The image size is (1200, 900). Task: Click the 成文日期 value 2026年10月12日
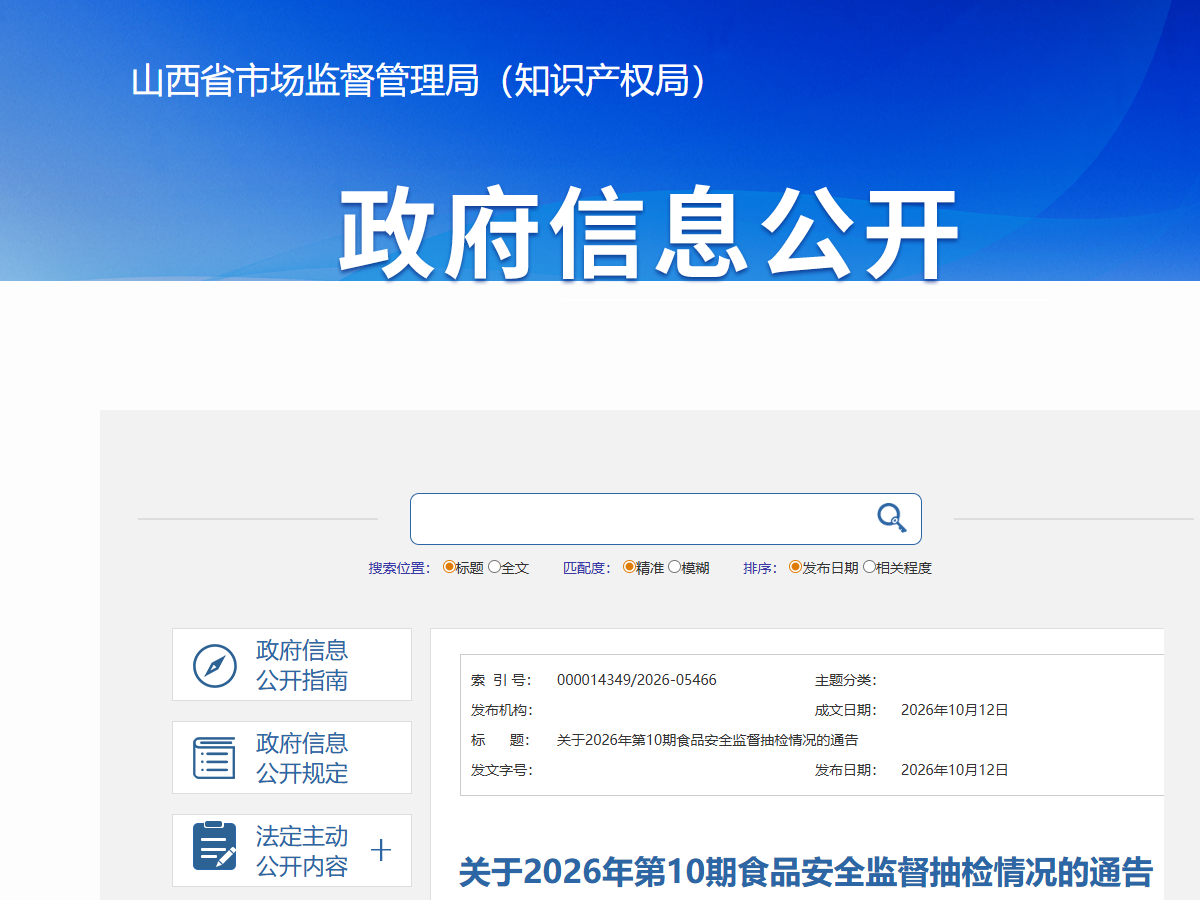(955, 710)
